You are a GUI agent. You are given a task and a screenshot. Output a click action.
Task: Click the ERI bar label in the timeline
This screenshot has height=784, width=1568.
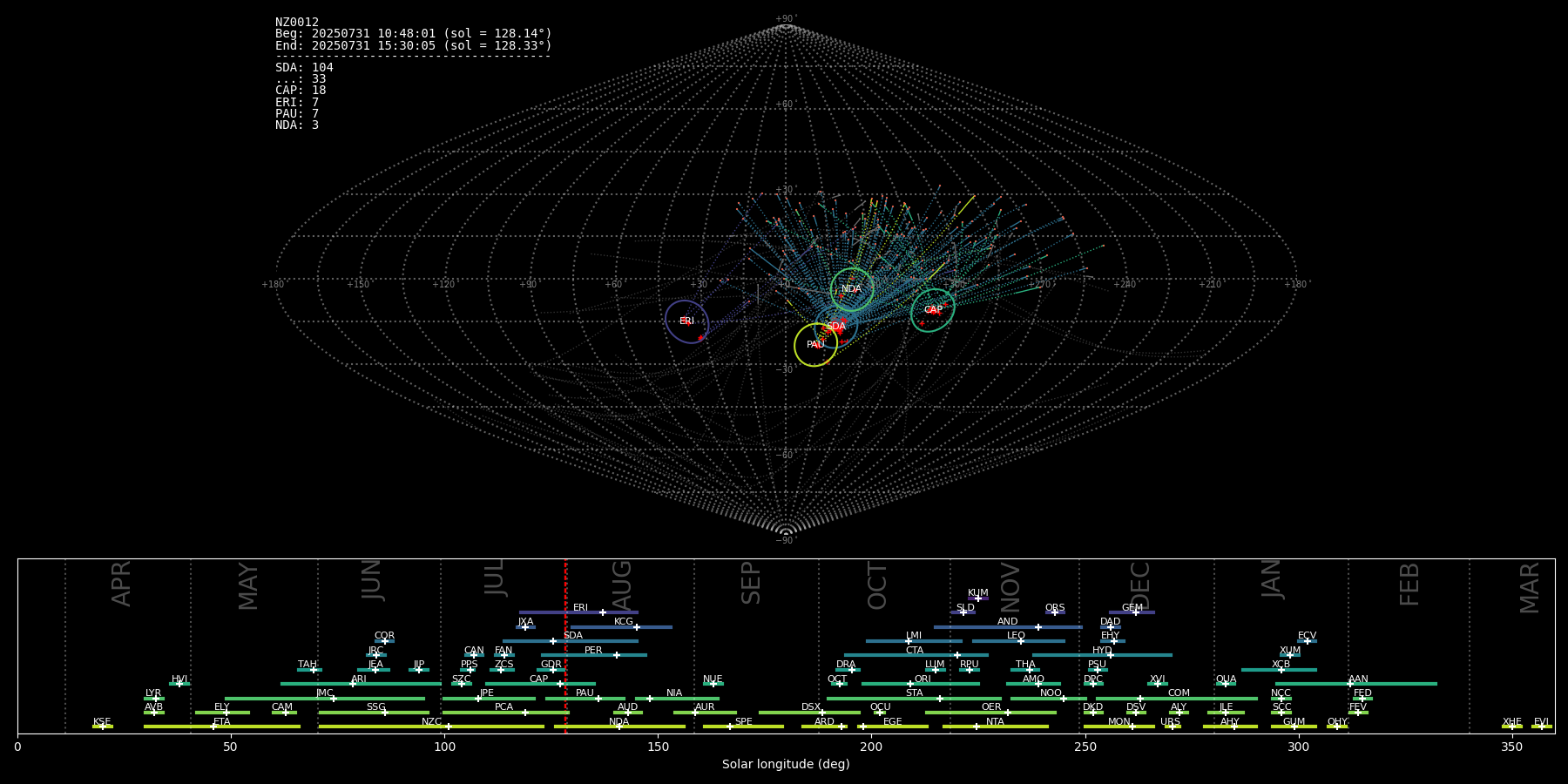pyautogui.click(x=580, y=608)
